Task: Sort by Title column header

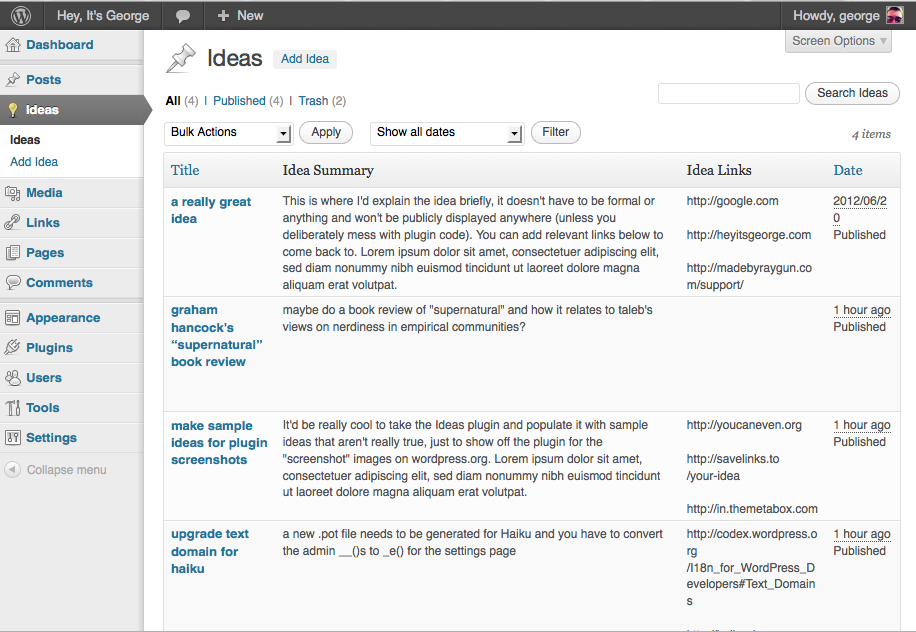Action: pos(185,171)
